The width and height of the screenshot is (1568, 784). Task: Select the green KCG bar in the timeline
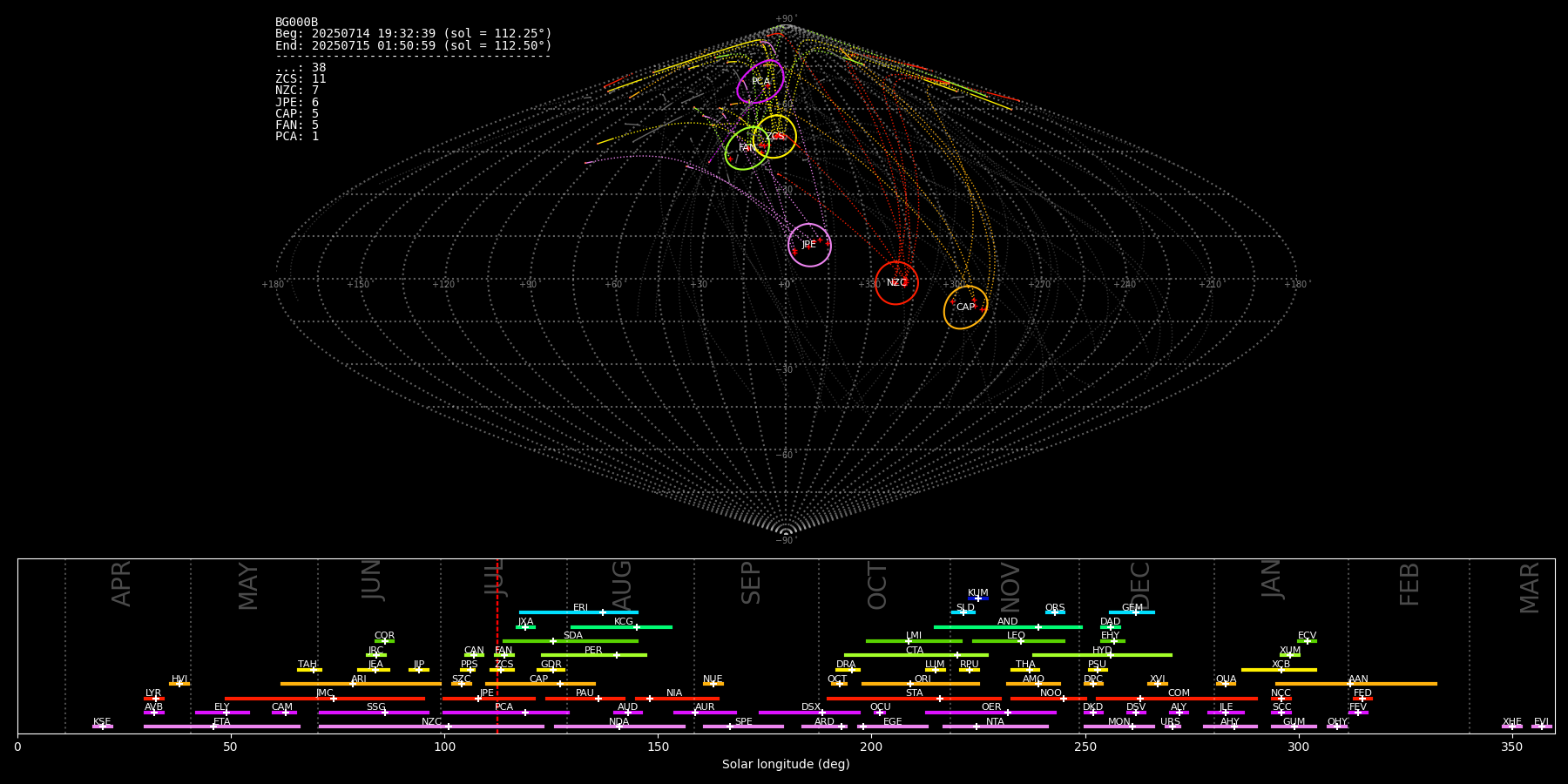tap(621, 626)
